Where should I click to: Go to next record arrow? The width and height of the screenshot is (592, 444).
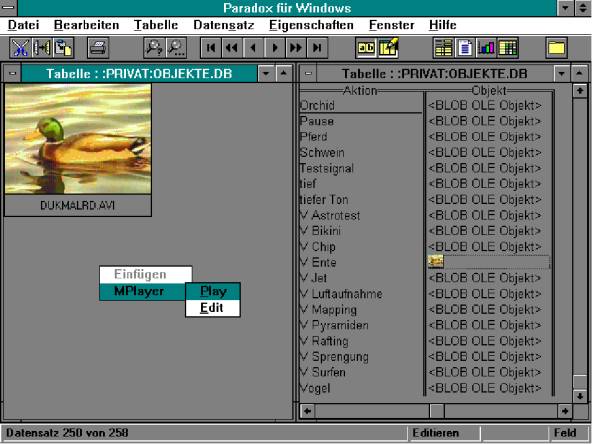(275, 48)
